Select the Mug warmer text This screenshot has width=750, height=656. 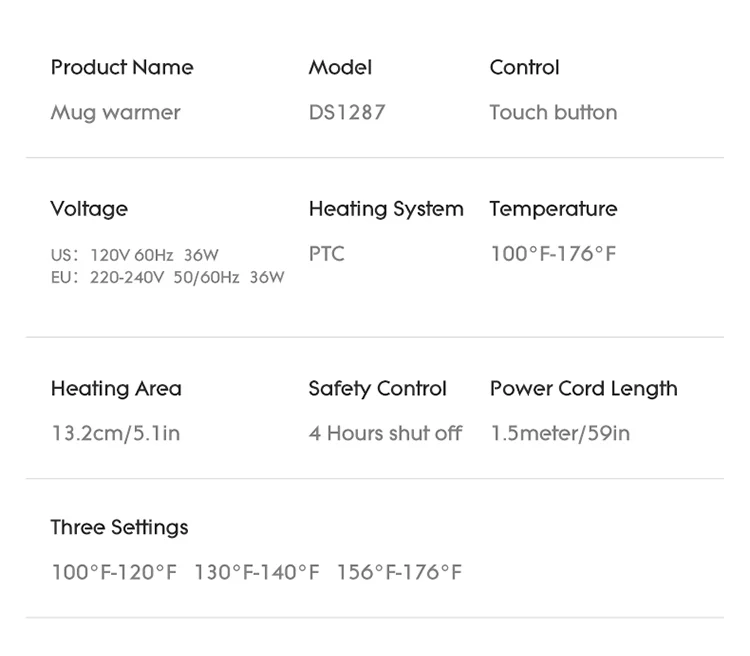116,113
